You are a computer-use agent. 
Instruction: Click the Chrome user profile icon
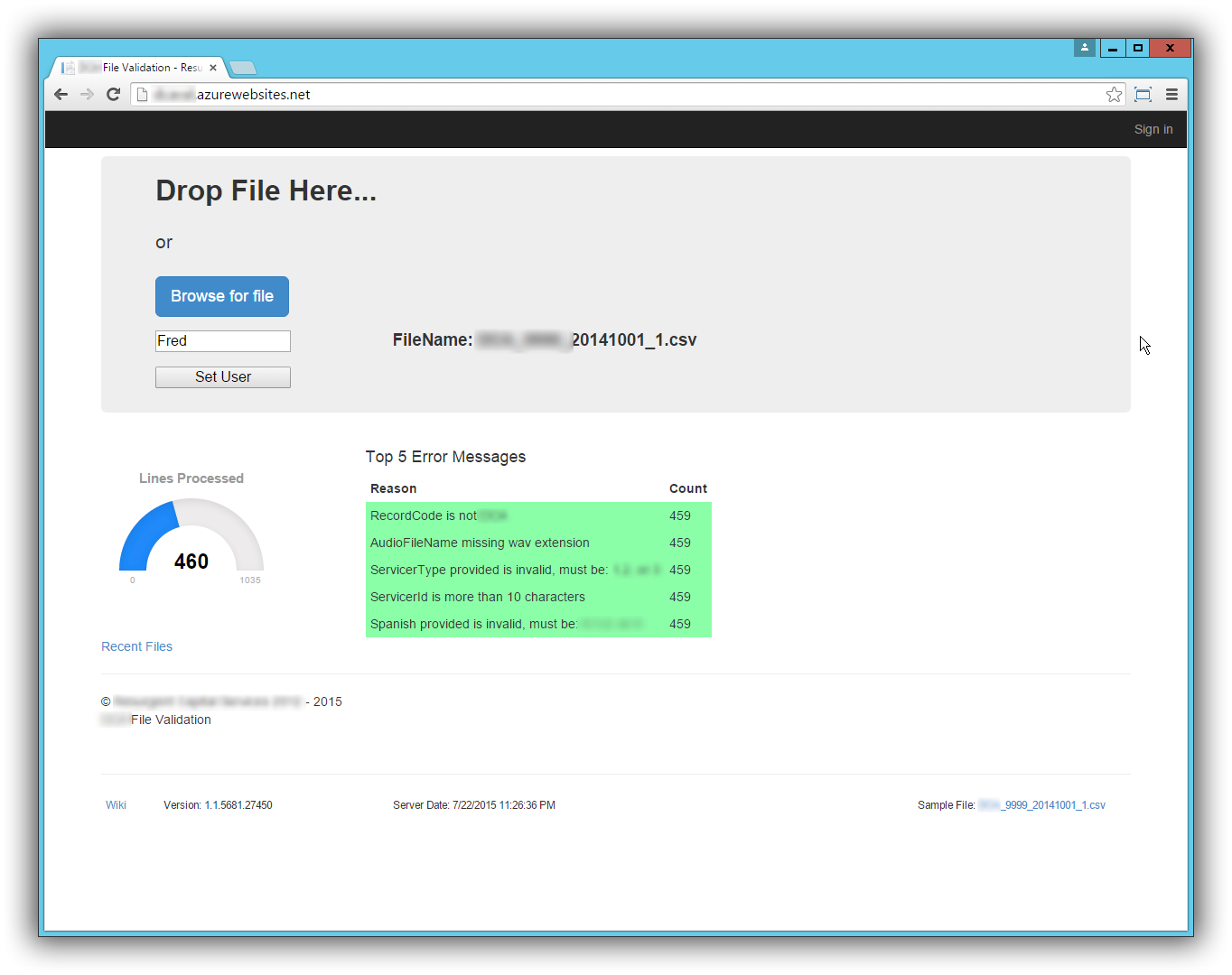(x=1085, y=48)
